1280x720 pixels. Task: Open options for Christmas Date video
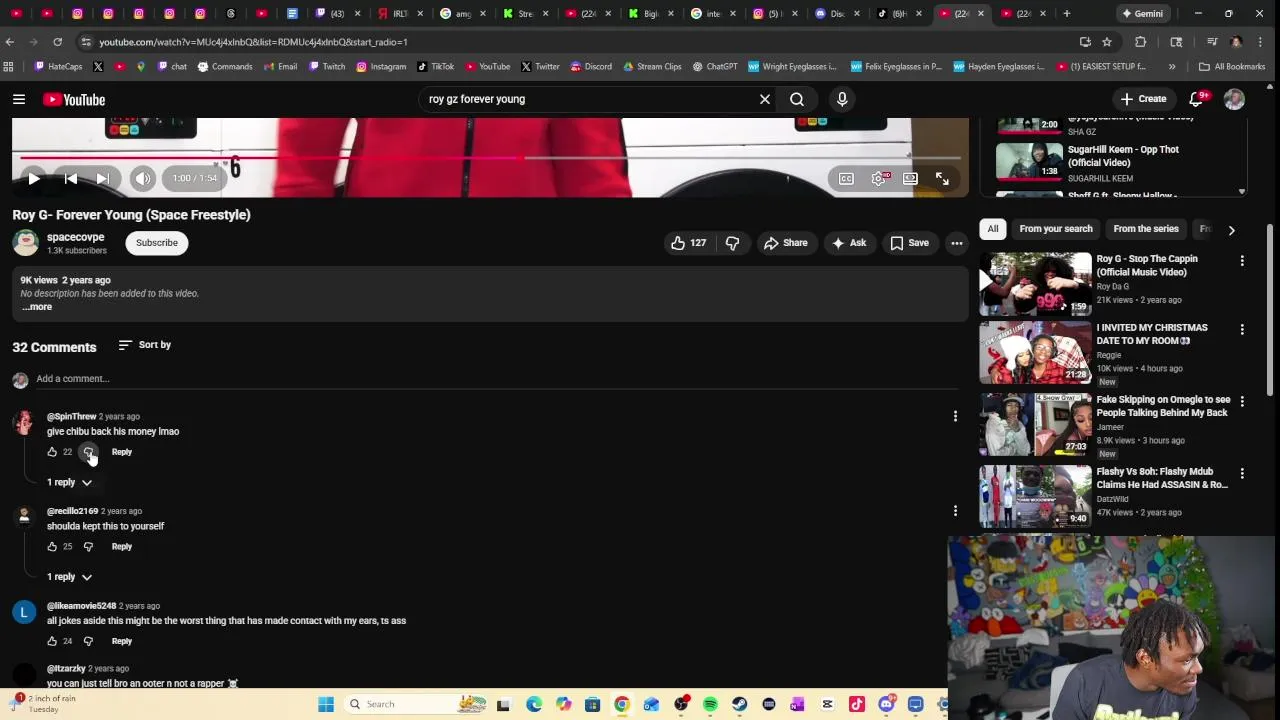(x=1242, y=329)
